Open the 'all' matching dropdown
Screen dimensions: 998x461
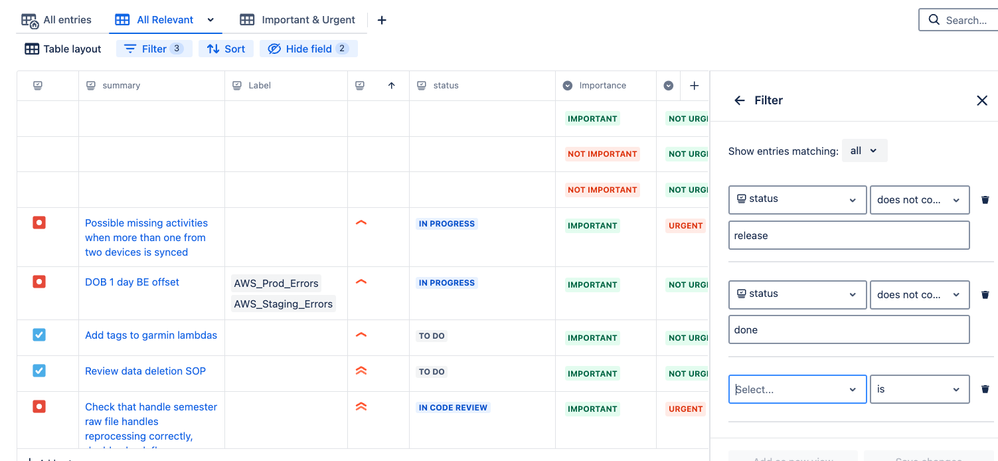click(864, 151)
